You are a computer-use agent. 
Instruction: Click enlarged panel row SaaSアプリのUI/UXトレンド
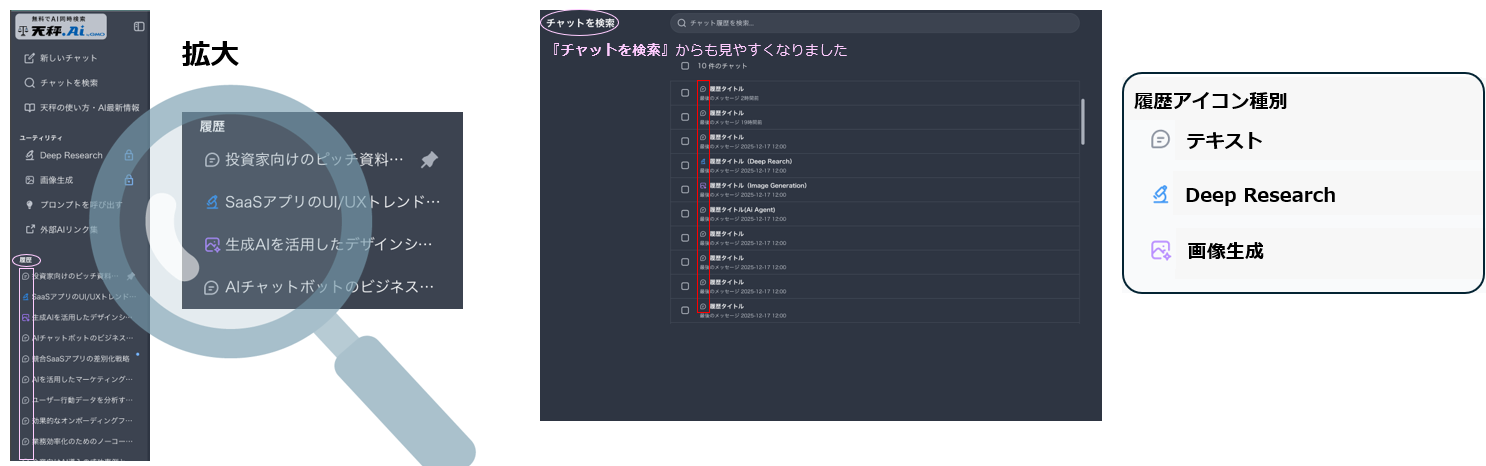322,203
